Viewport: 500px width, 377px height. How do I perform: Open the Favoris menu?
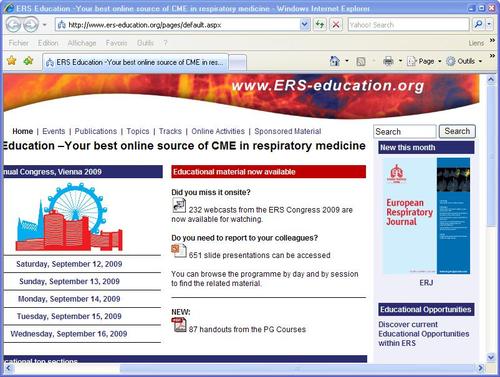[116, 43]
